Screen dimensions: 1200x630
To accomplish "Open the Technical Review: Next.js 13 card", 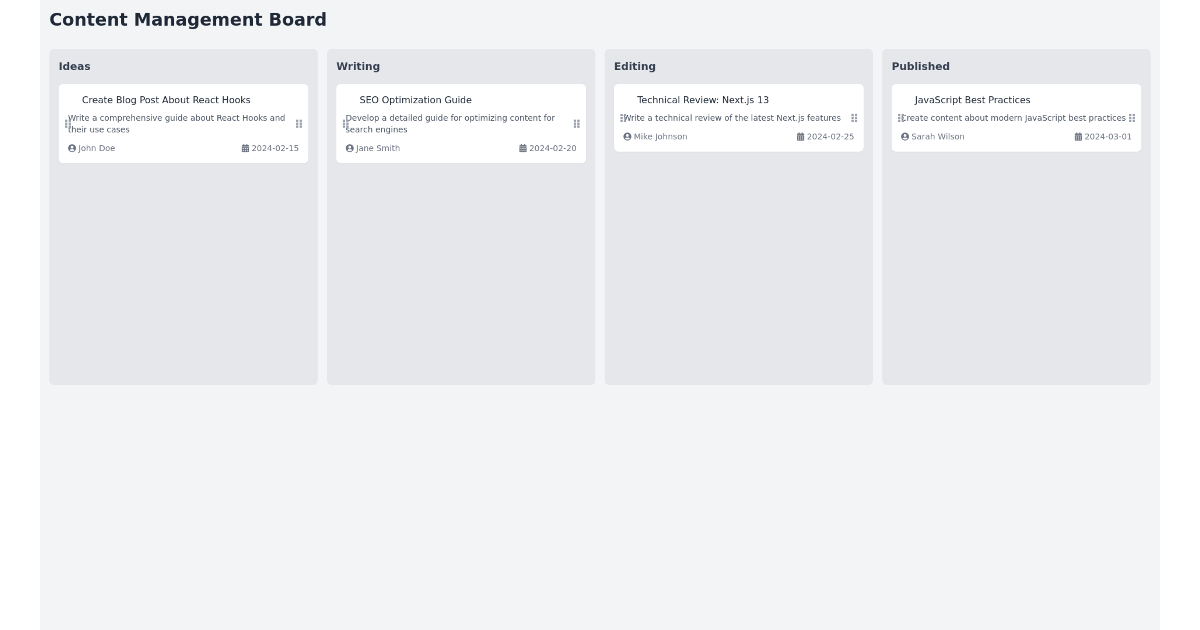I will point(703,100).
